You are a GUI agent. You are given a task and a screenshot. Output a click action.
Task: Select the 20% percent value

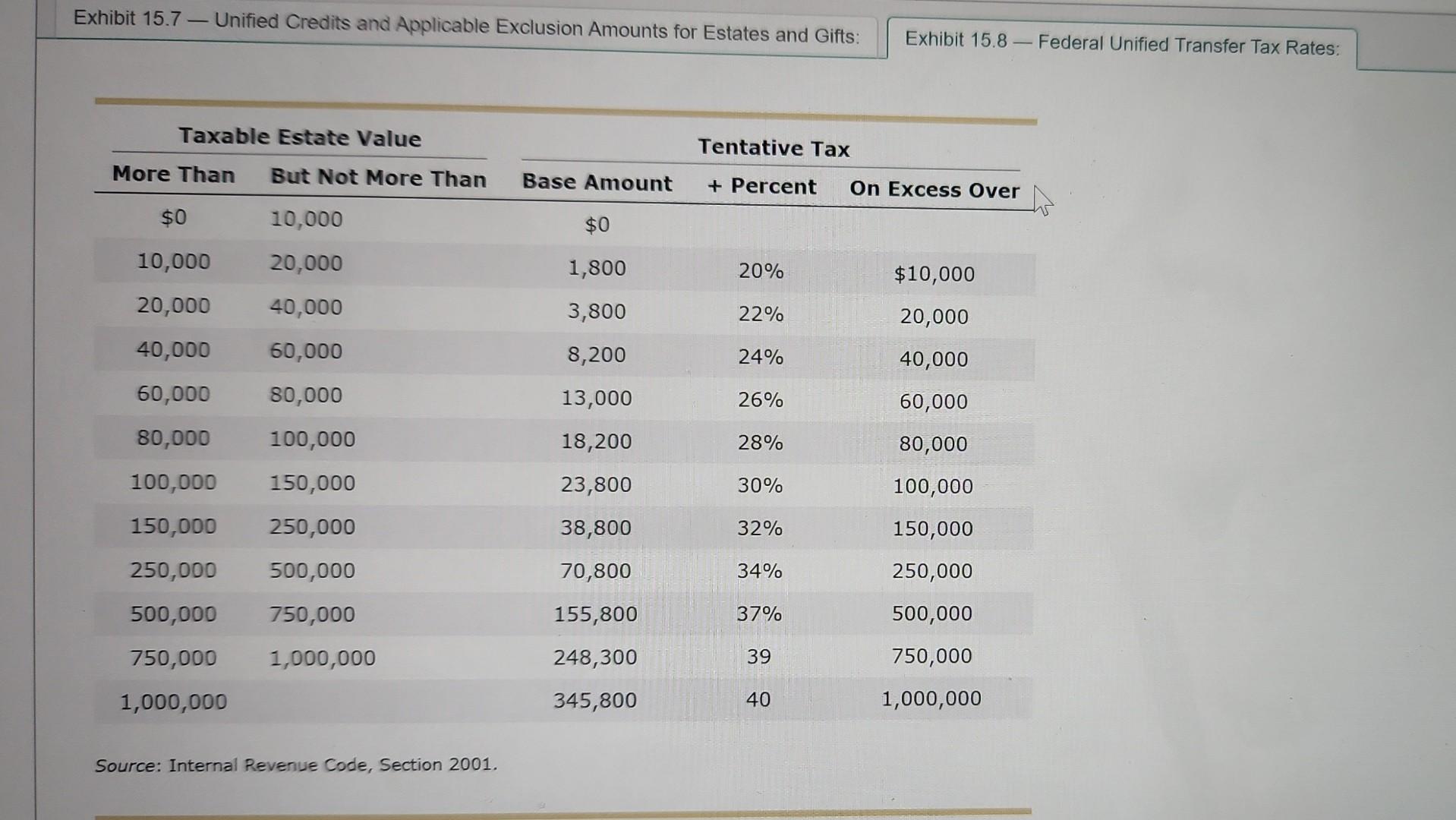tap(759, 272)
